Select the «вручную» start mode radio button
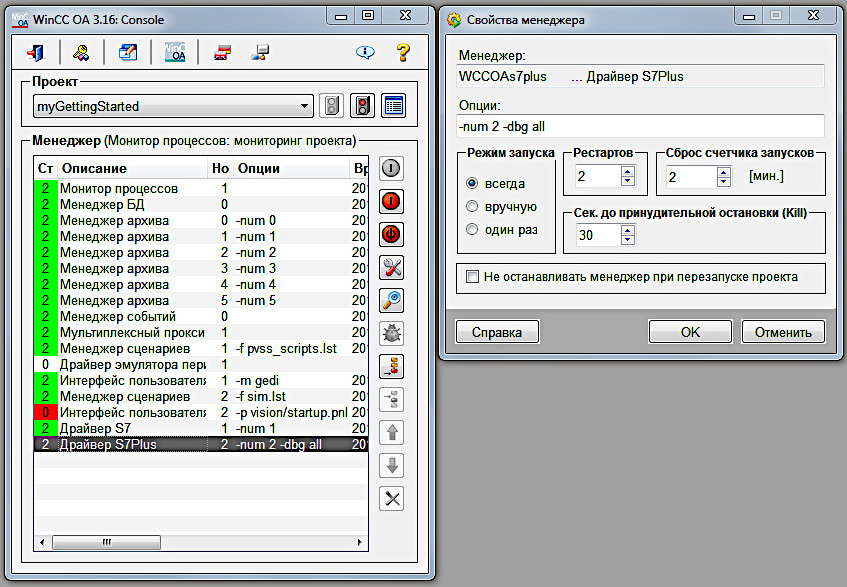The height and width of the screenshot is (587, 847). (472, 206)
